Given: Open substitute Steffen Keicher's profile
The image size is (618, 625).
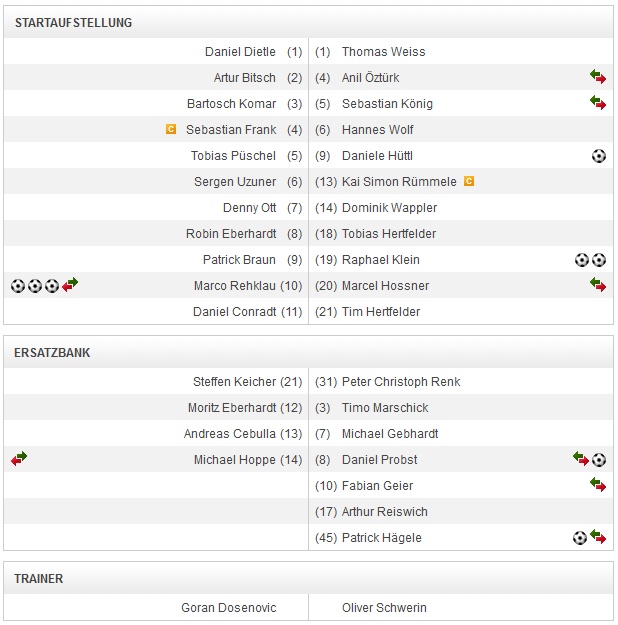Looking at the screenshot, I should pos(234,382).
